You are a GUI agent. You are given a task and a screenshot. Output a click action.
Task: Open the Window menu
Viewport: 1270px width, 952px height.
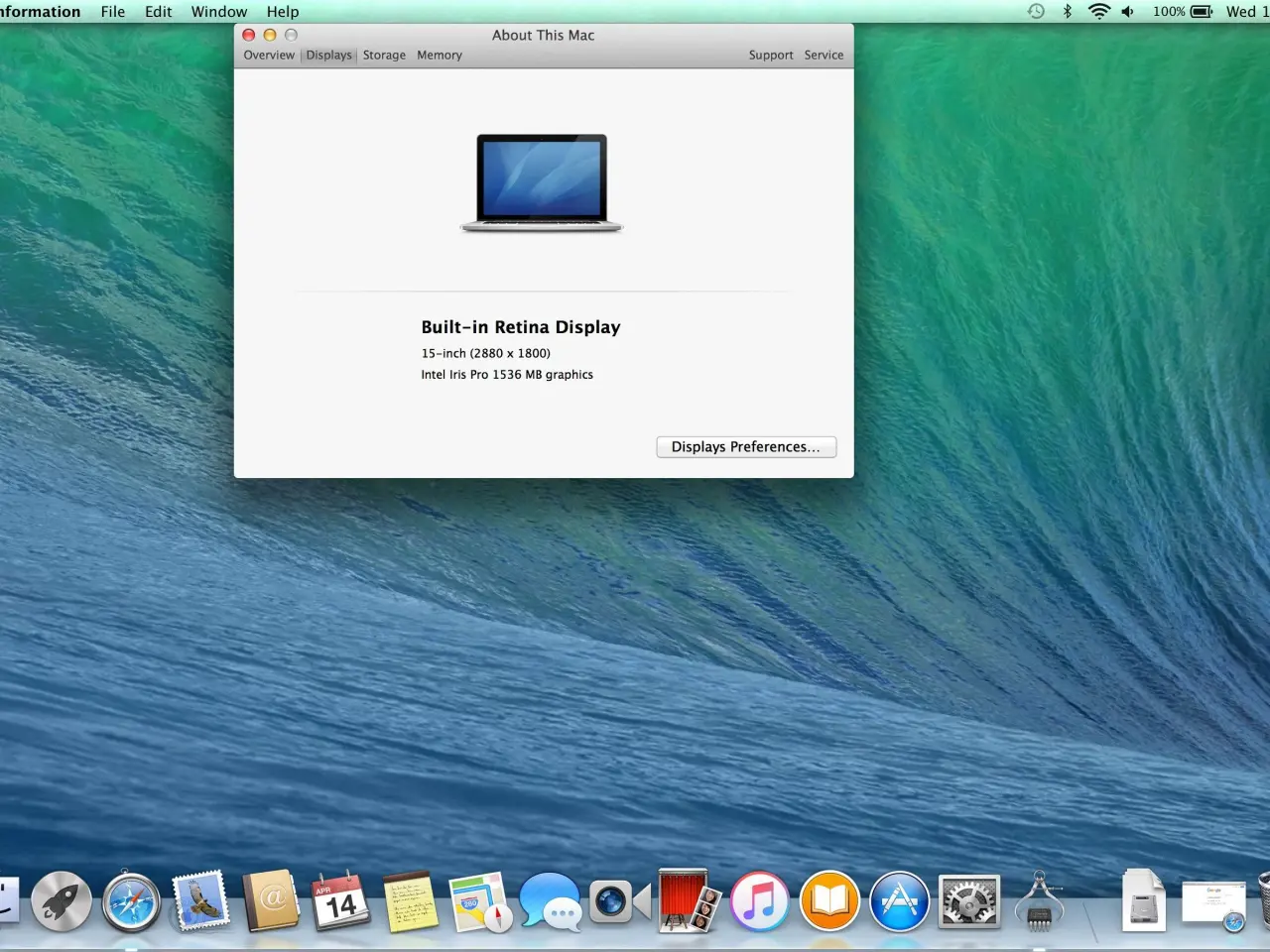(219, 12)
